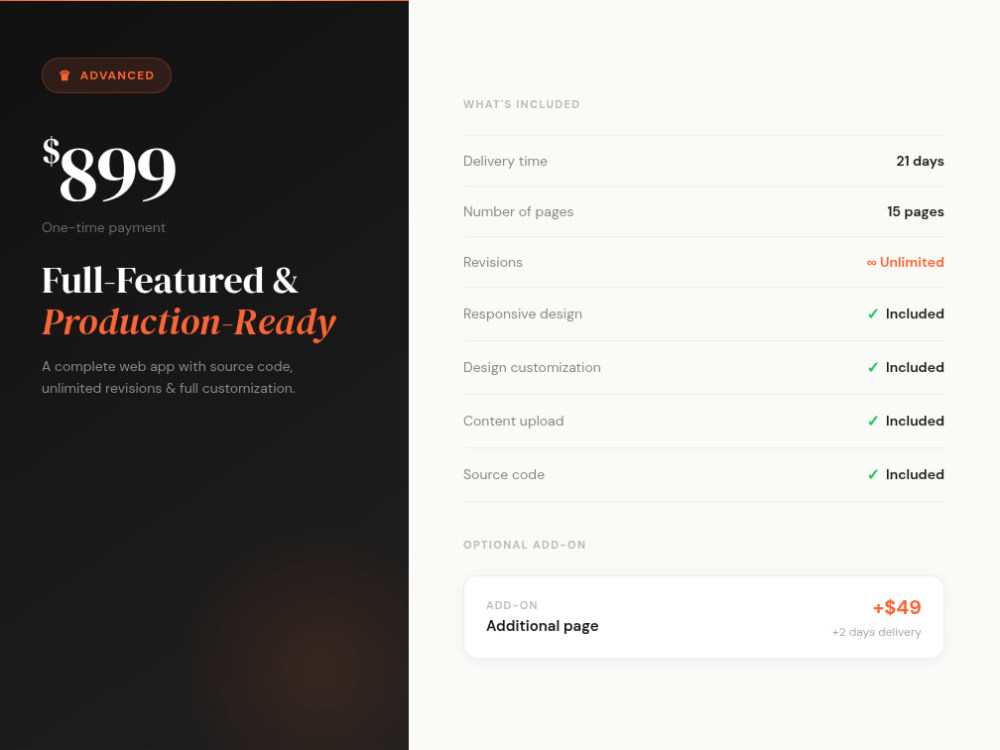1000x750 pixels.
Task: Select the 'Additional page' add-on card
Action: tap(703, 617)
